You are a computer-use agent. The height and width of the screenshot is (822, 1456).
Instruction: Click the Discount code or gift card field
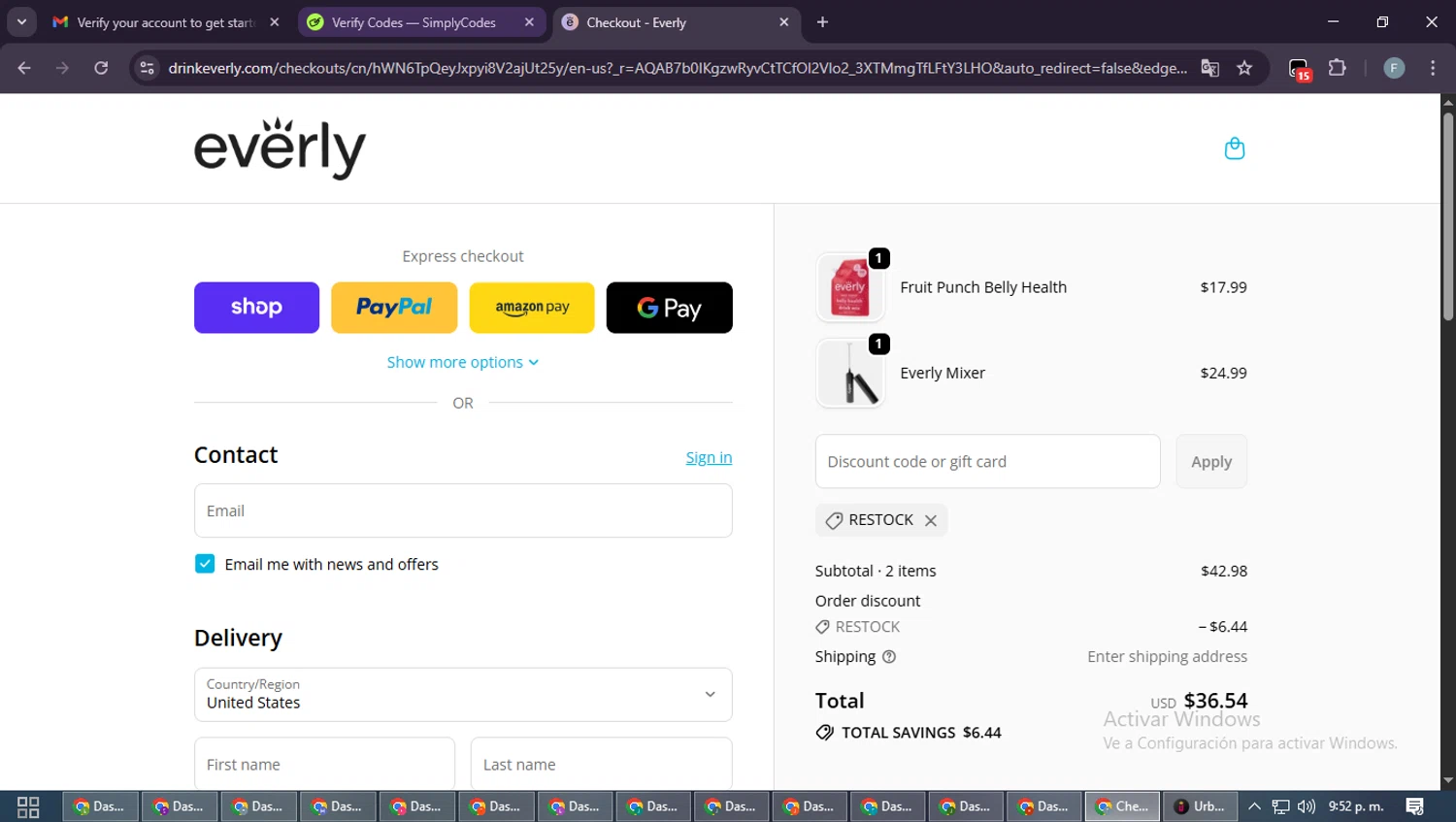[x=987, y=461]
